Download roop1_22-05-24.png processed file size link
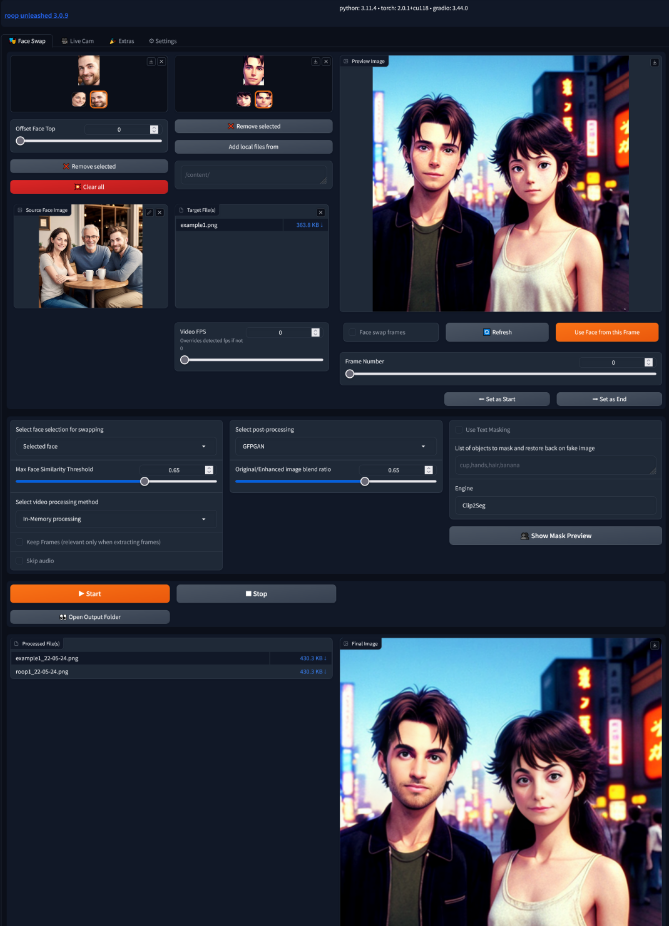Viewport: 669px width, 926px height. [313, 671]
